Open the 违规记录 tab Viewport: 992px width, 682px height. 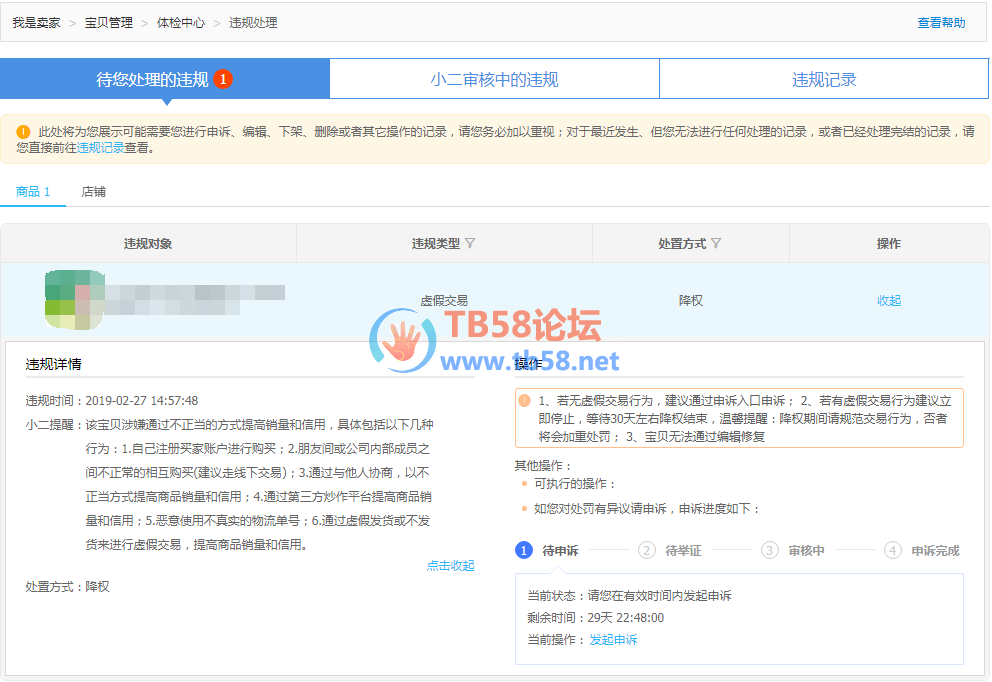(x=824, y=80)
